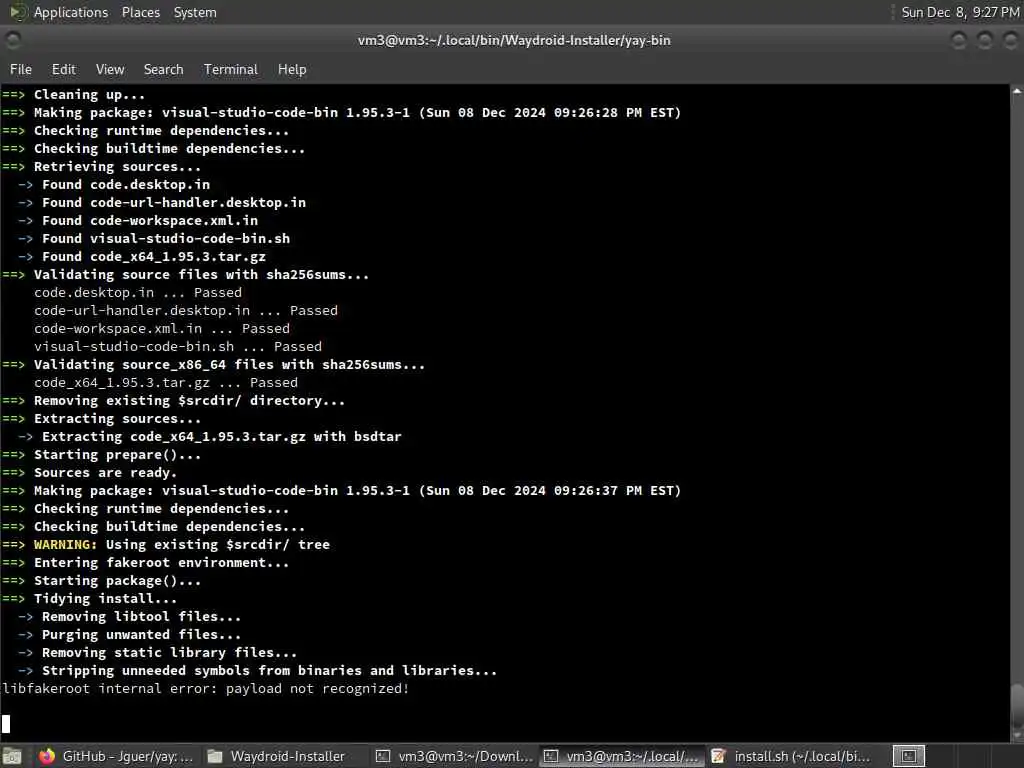Click the show desktop icon in taskbar
Image resolution: width=1024 pixels, height=768 pixels.
coord(12,756)
